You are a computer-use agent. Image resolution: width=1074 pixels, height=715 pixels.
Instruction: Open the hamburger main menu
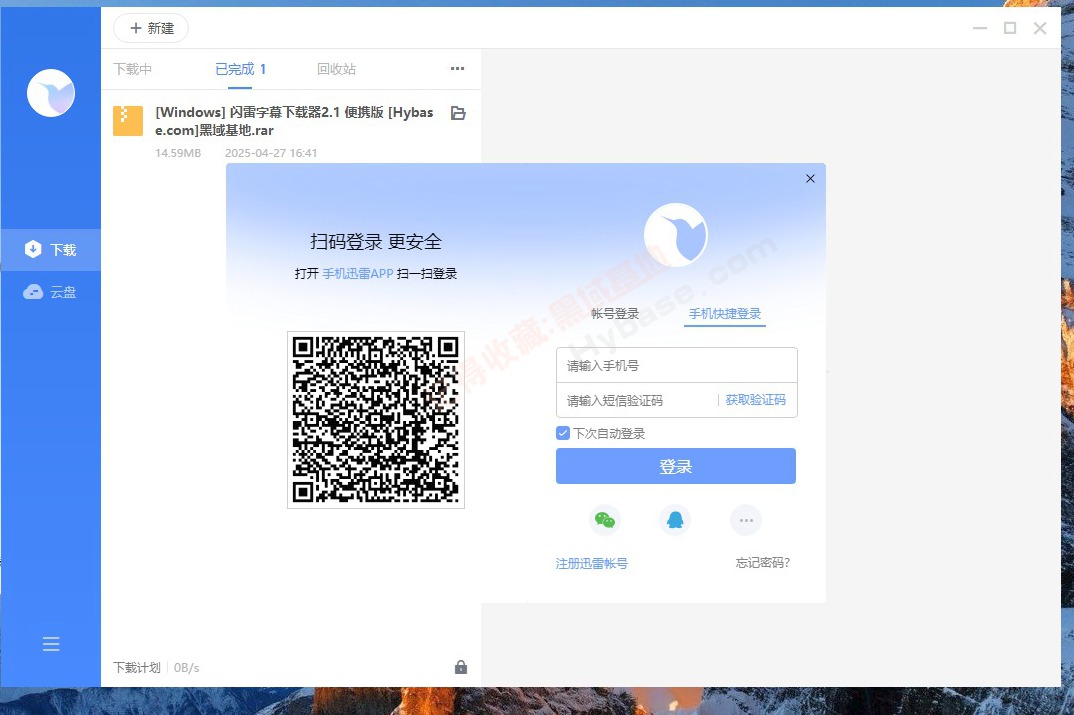(51, 644)
